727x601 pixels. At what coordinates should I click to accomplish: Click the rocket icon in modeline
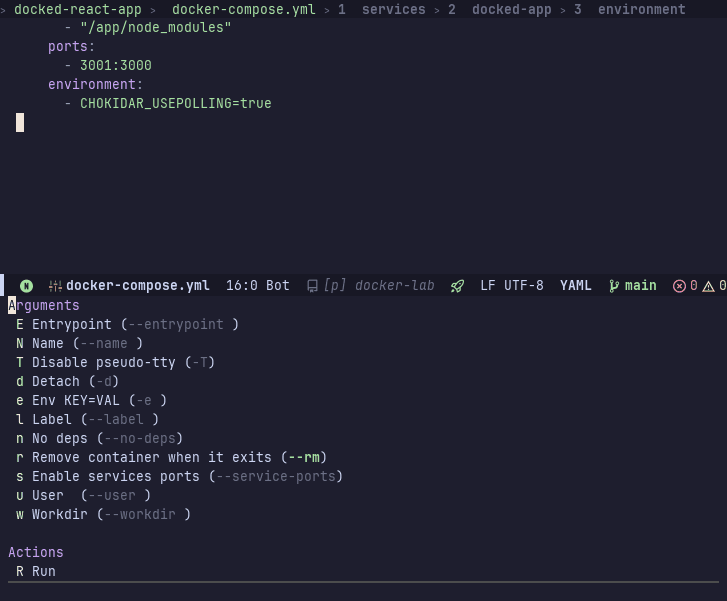[x=457, y=286]
